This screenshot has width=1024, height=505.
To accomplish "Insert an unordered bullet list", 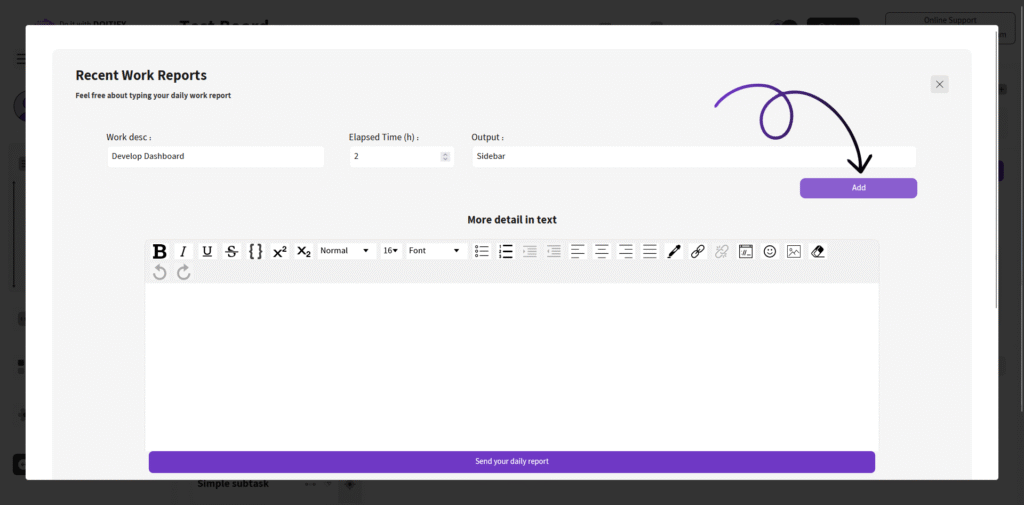I will (x=482, y=252).
